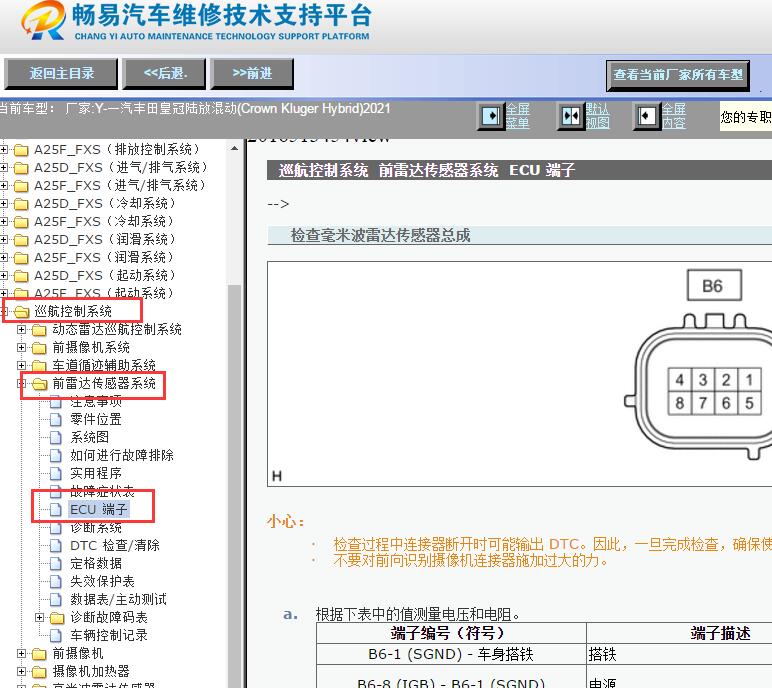Open 失效保护表 page
Screen dimensions: 772x688
pyautogui.click(x=102, y=581)
